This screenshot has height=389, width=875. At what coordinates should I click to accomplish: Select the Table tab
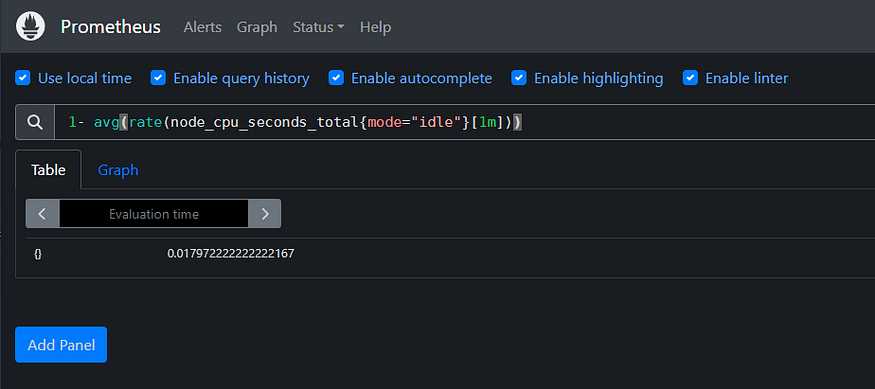(x=49, y=170)
